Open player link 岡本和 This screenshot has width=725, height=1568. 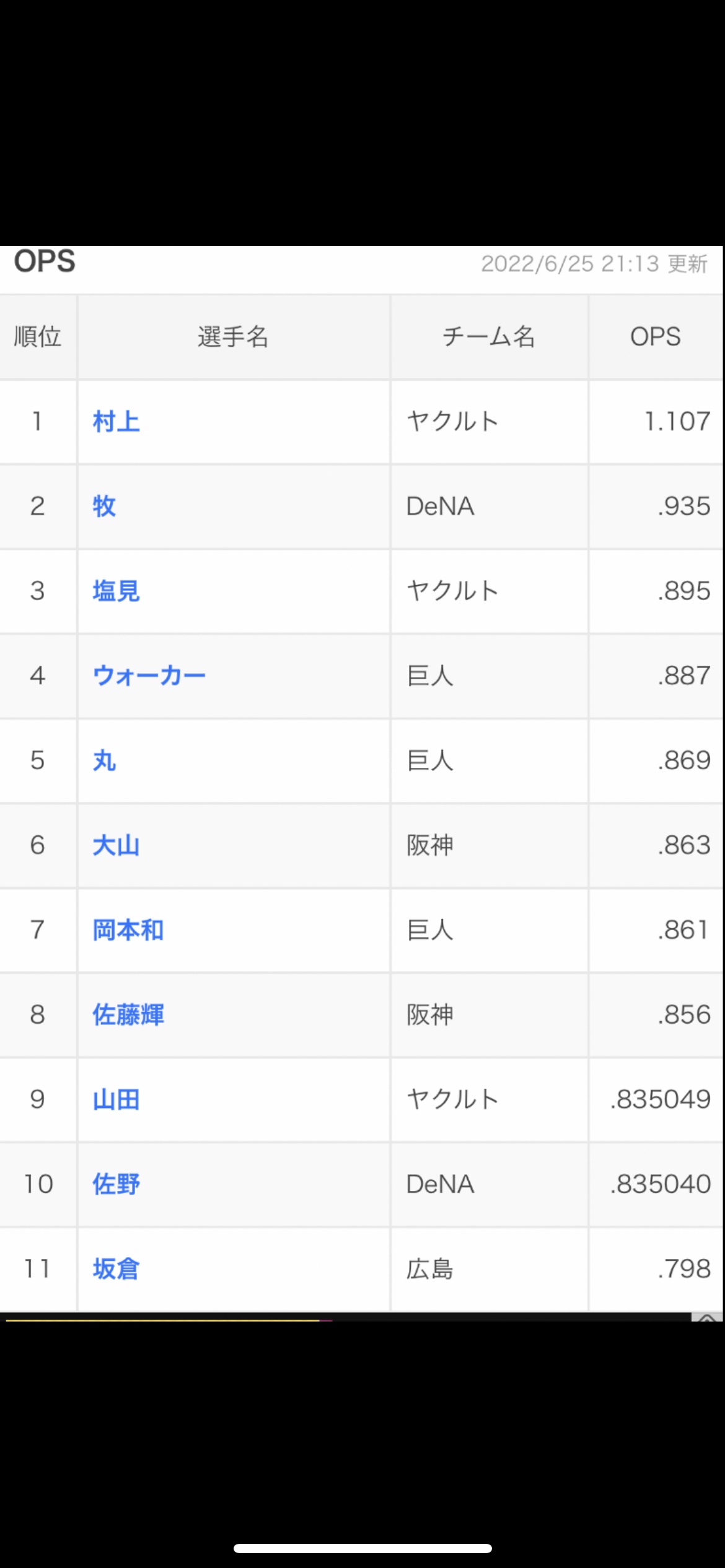pos(128,930)
